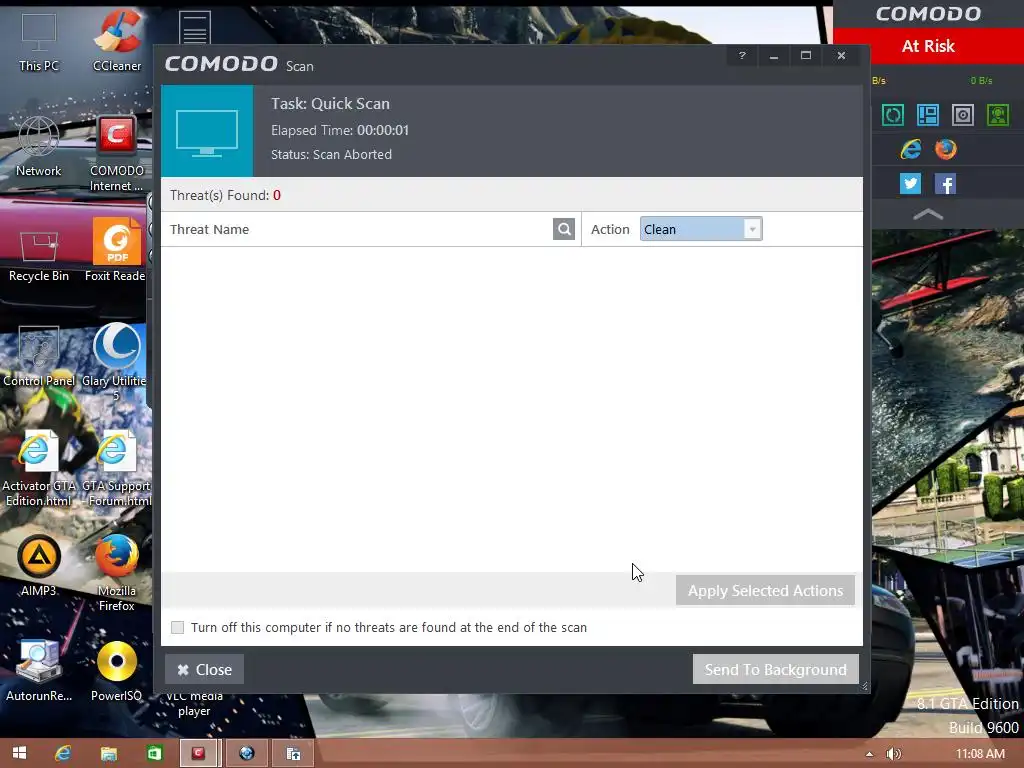This screenshot has height=768, width=1024.
Task: Click the update/refresh icon in Comodo widget
Action: (893, 115)
